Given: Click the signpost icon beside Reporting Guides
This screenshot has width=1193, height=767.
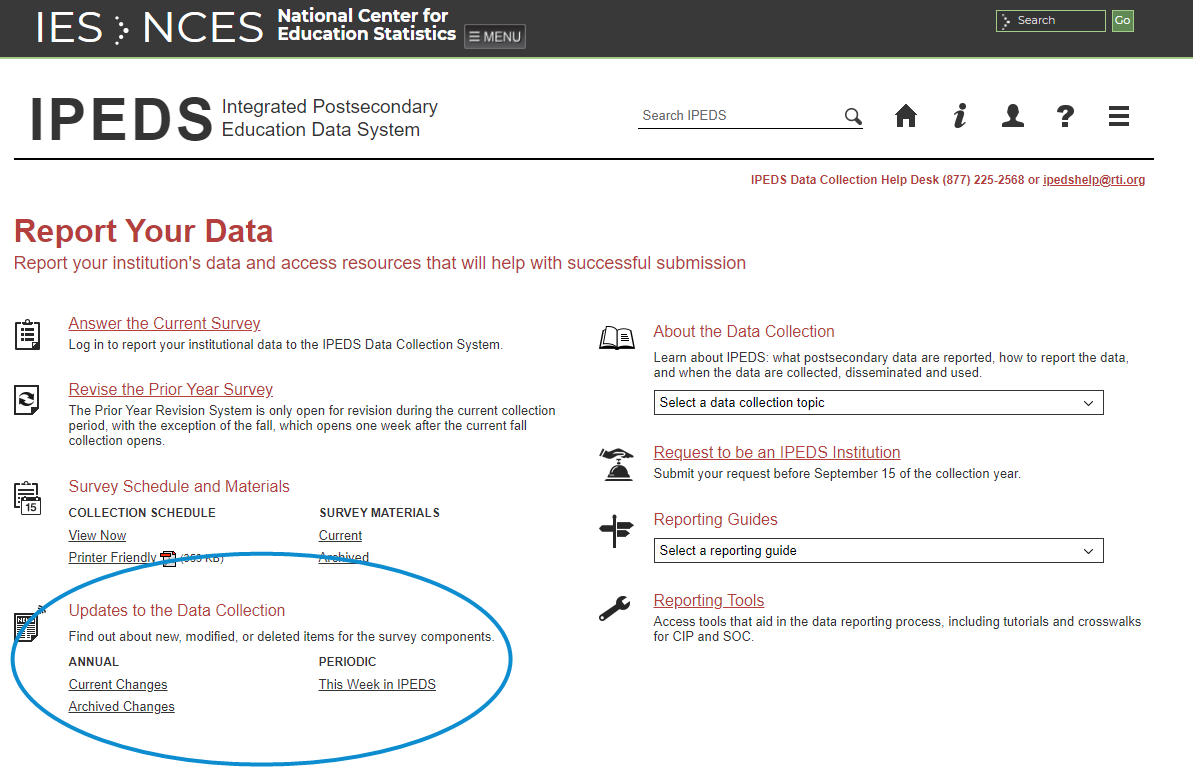Looking at the screenshot, I should 616,530.
